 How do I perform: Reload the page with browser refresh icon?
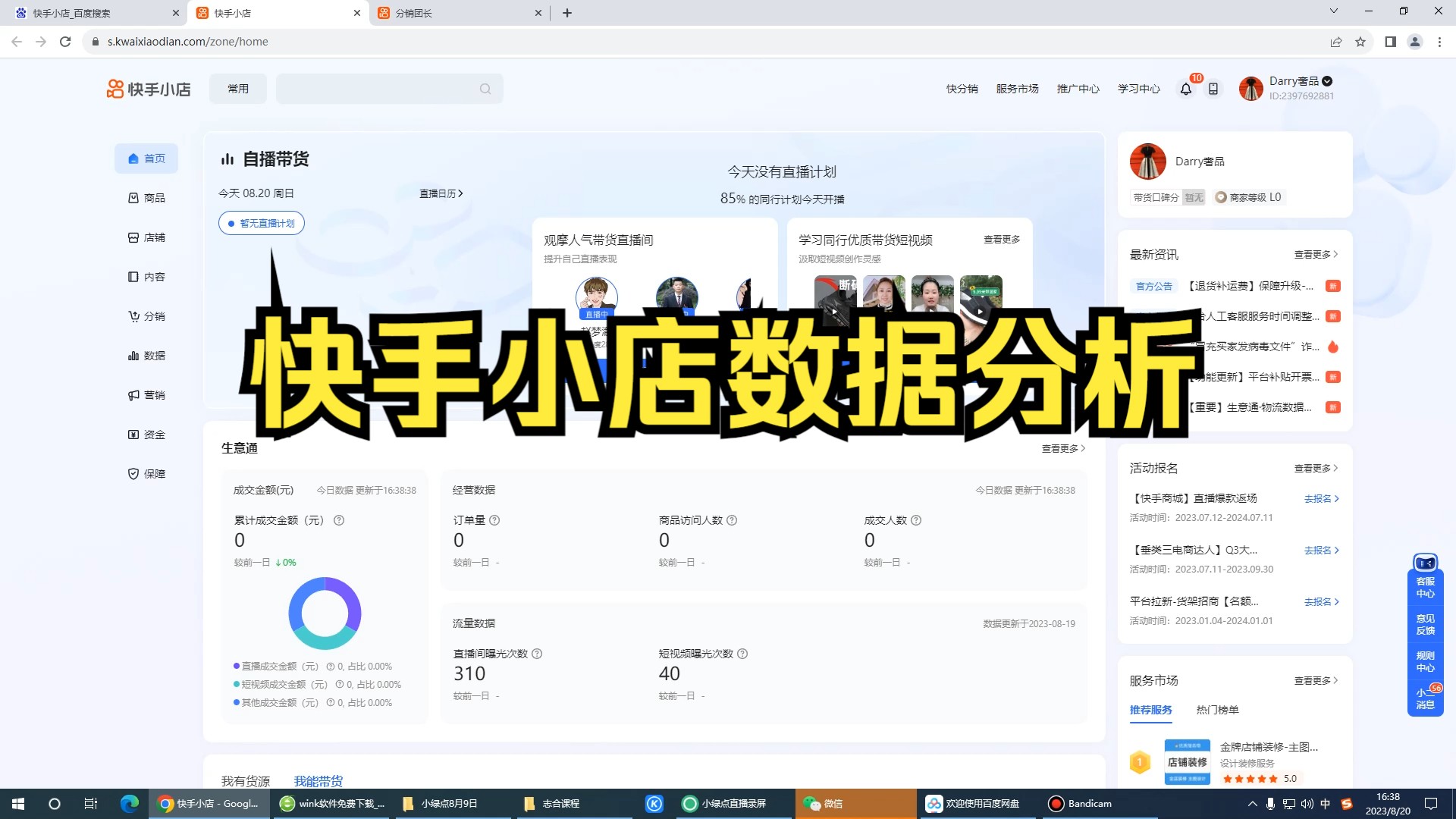click(x=65, y=42)
